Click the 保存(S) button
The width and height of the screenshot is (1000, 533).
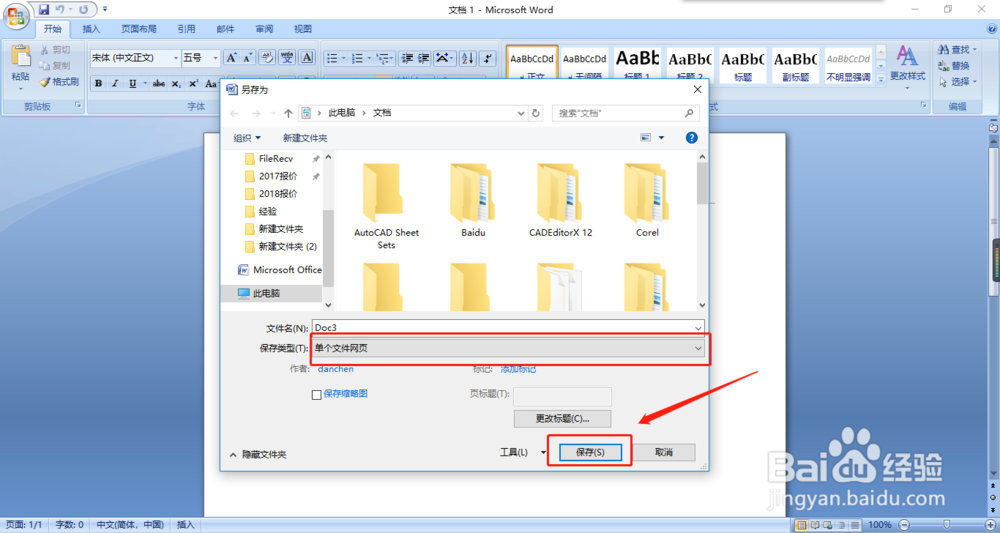pos(590,452)
